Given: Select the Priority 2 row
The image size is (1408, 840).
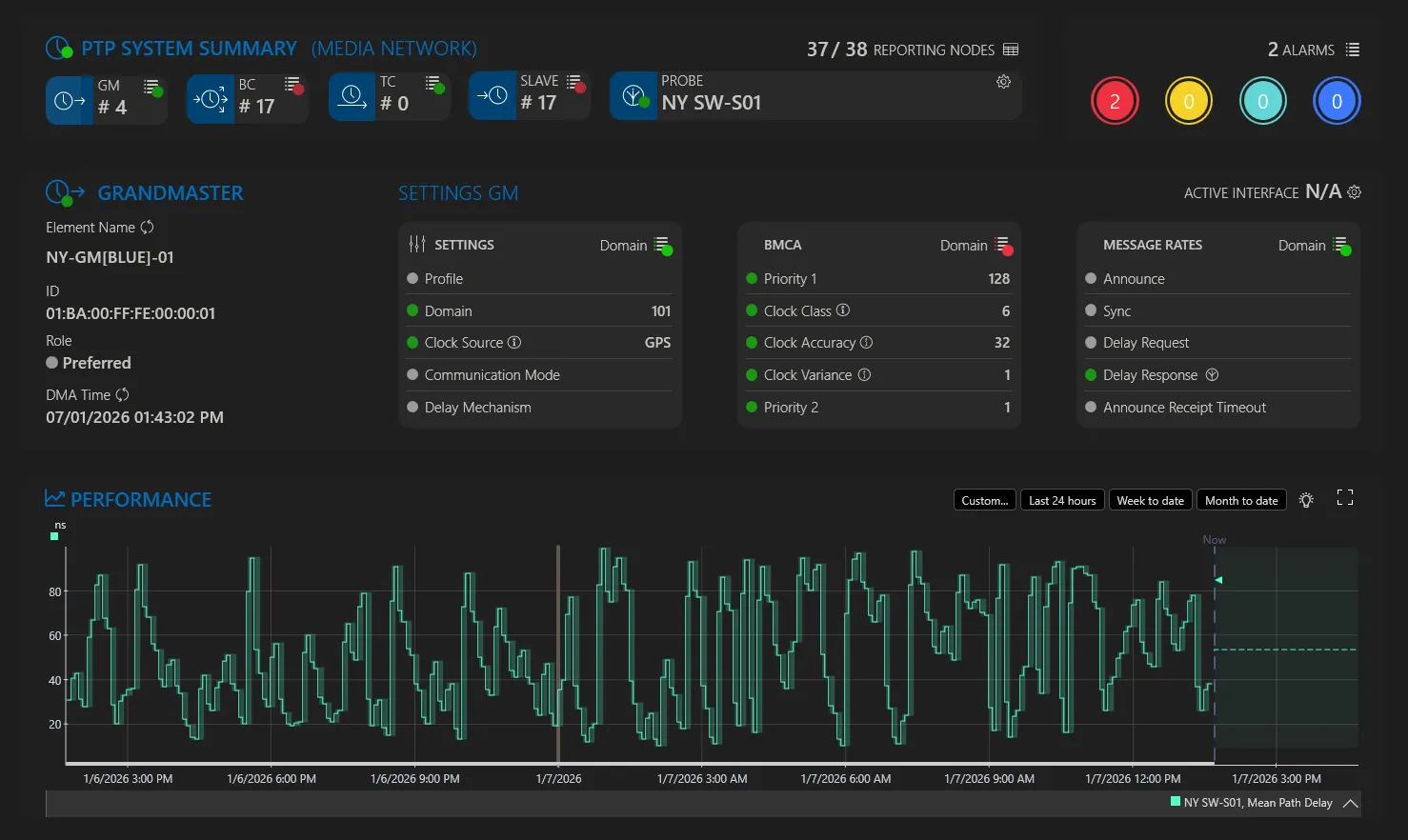Looking at the screenshot, I should [878, 407].
